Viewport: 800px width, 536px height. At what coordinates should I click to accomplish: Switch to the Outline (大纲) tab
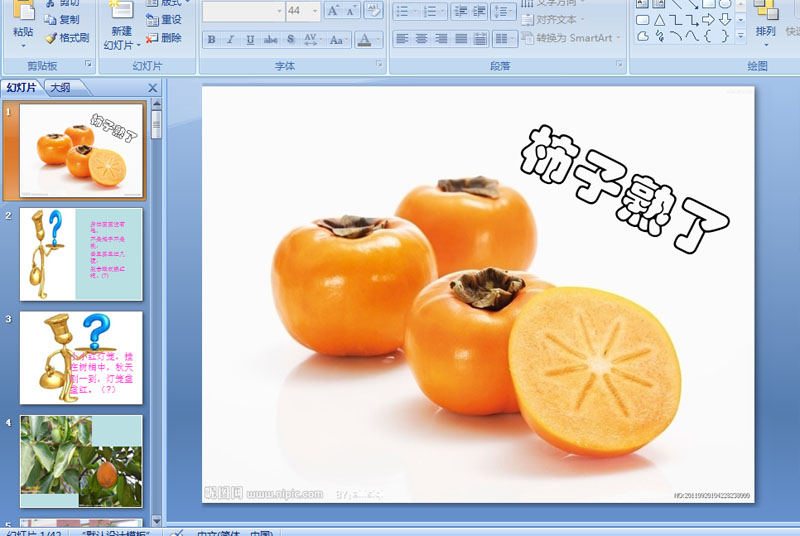click(x=59, y=88)
